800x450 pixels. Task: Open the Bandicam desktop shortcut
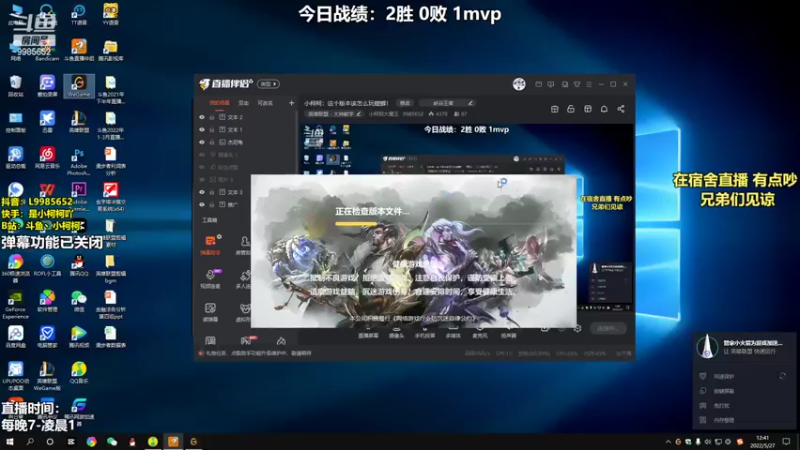[x=47, y=50]
